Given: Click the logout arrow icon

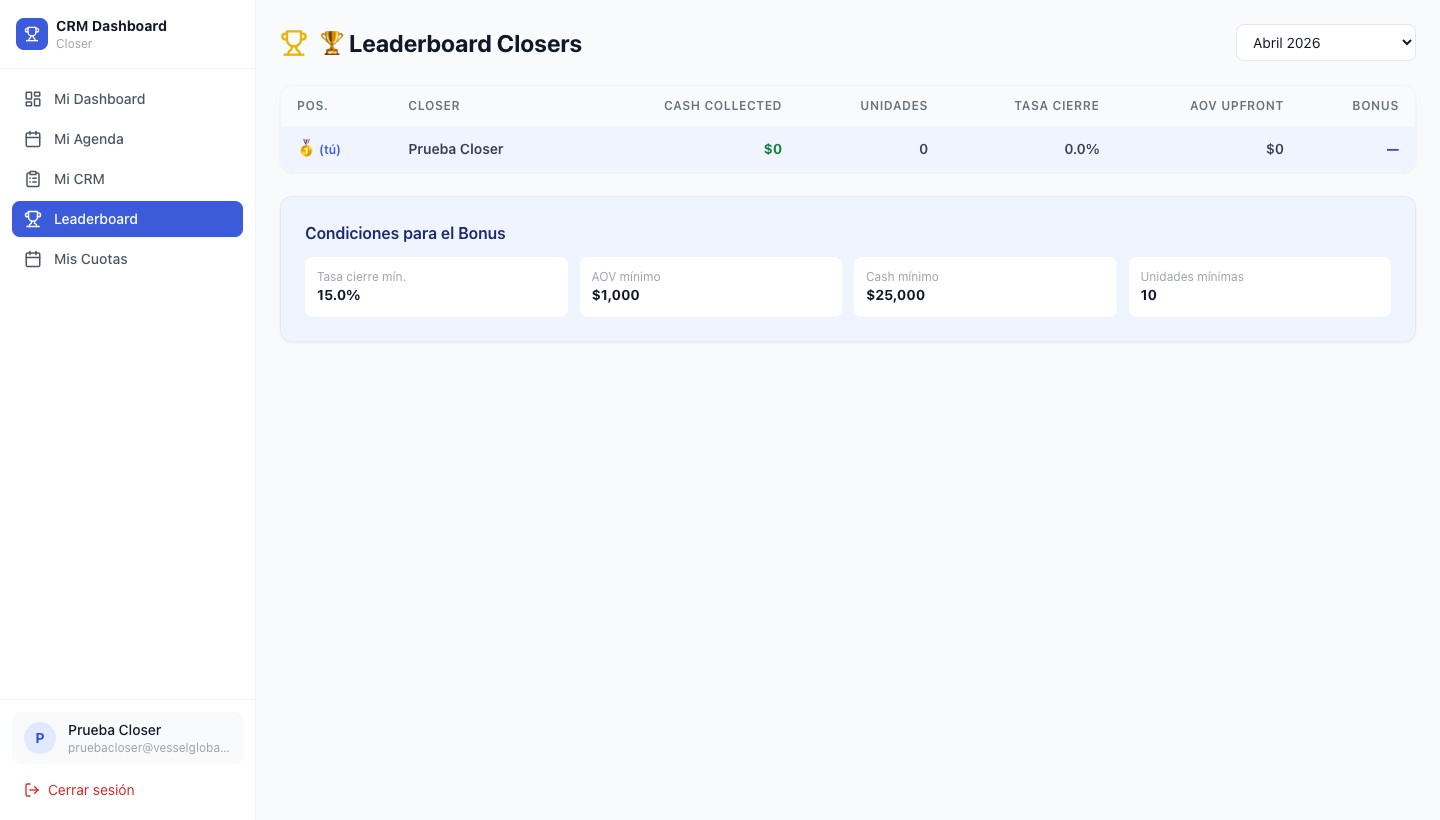Looking at the screenshot, I should click(33, 790).
